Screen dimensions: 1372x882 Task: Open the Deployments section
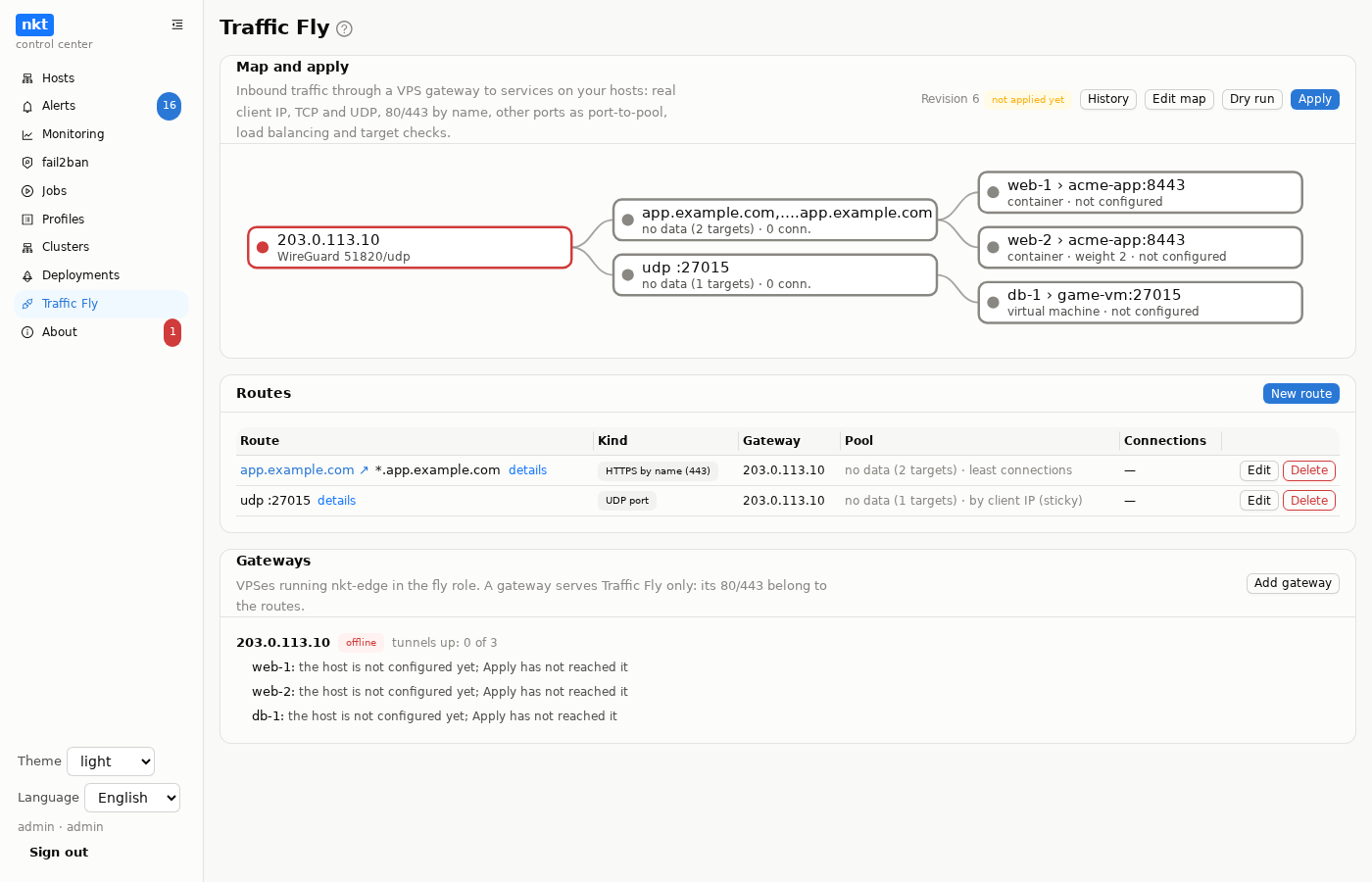(102, 275)
